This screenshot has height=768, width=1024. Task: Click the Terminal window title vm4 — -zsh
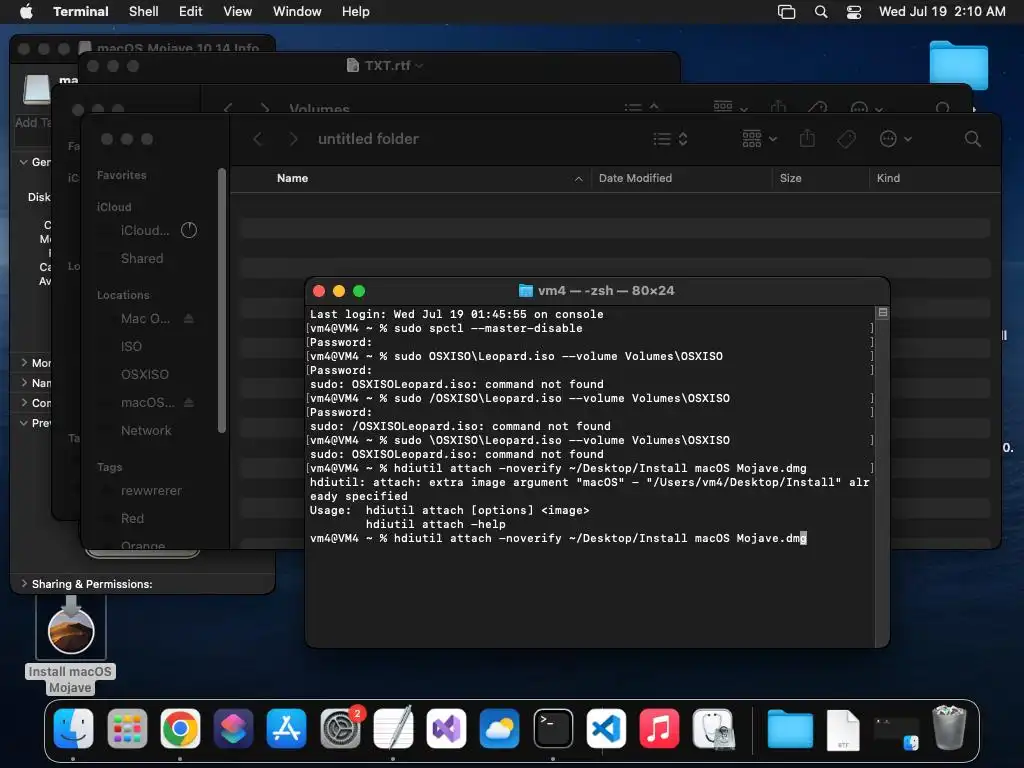click(x=605, y=291)
